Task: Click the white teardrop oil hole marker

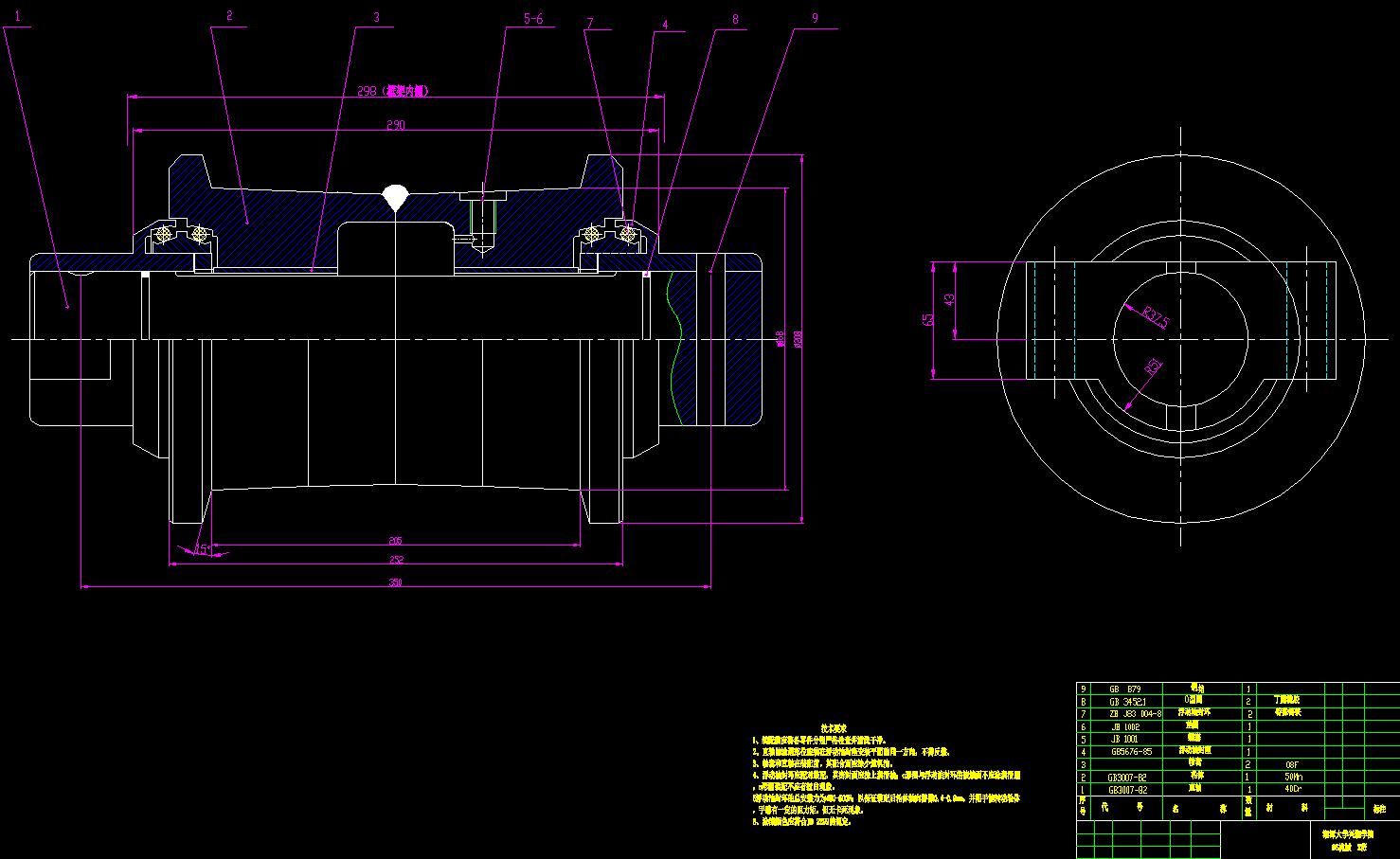Action: [x=395, y=198]
